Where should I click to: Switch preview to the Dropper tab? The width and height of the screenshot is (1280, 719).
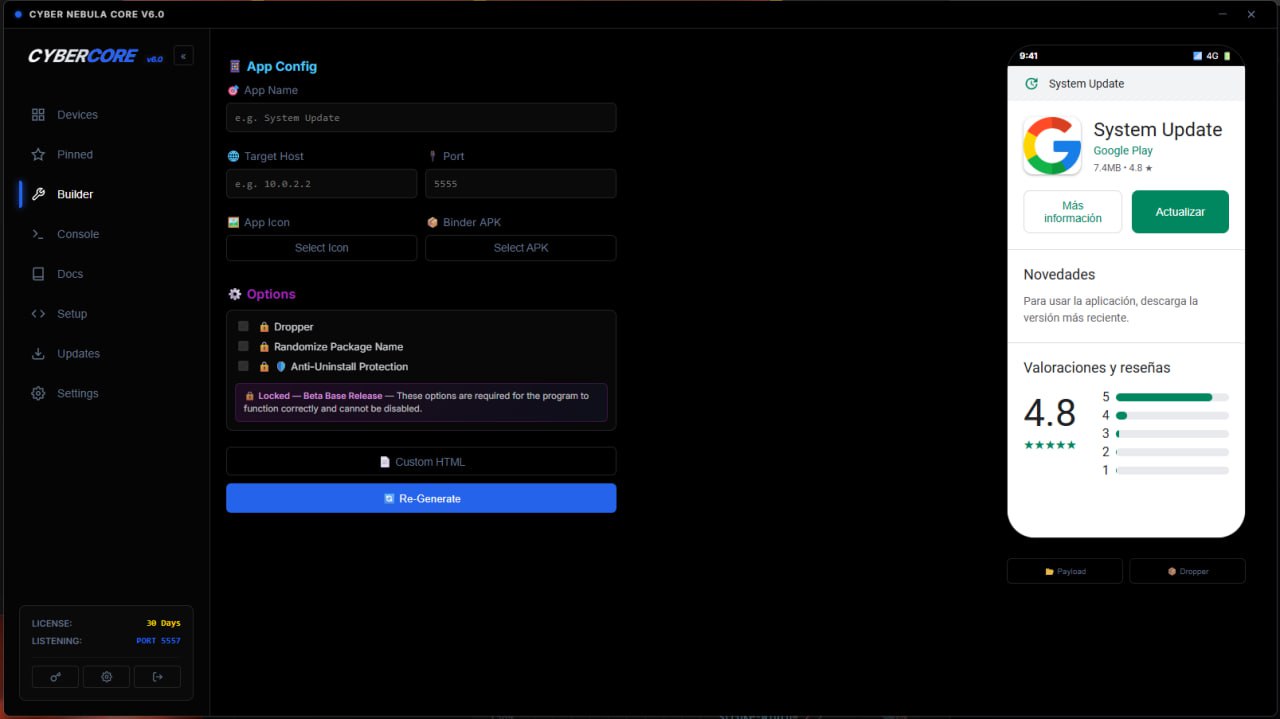[x=1187, y=571]
